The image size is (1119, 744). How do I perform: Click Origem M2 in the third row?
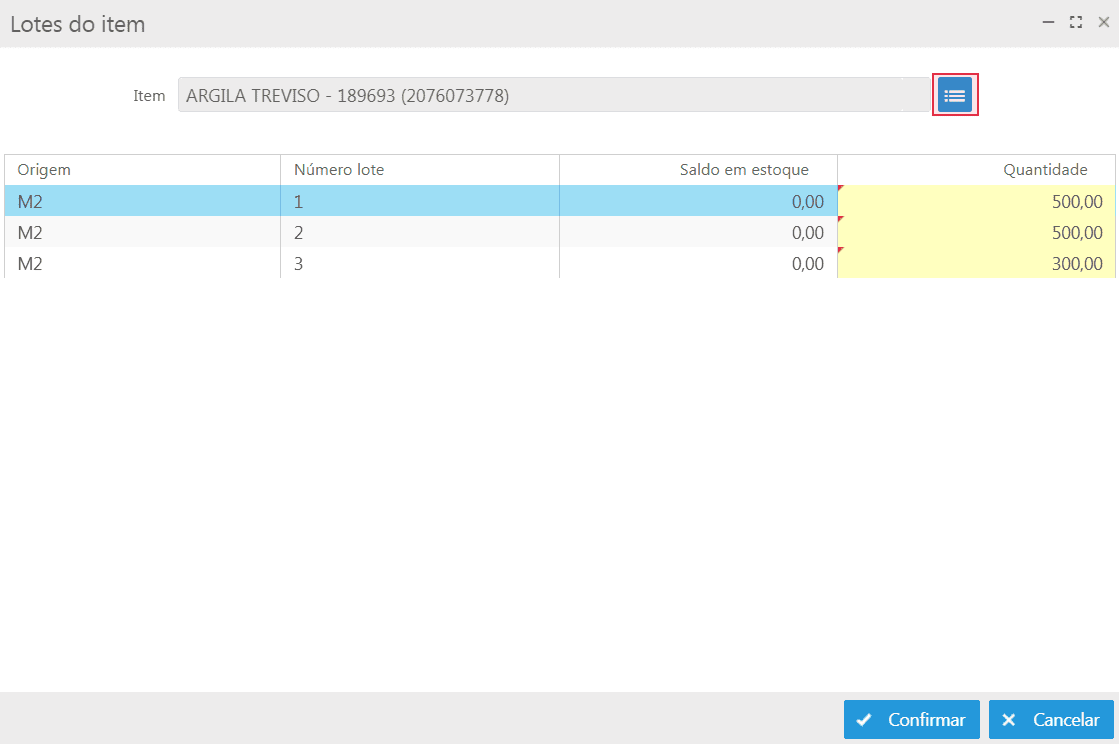[142, 264]
